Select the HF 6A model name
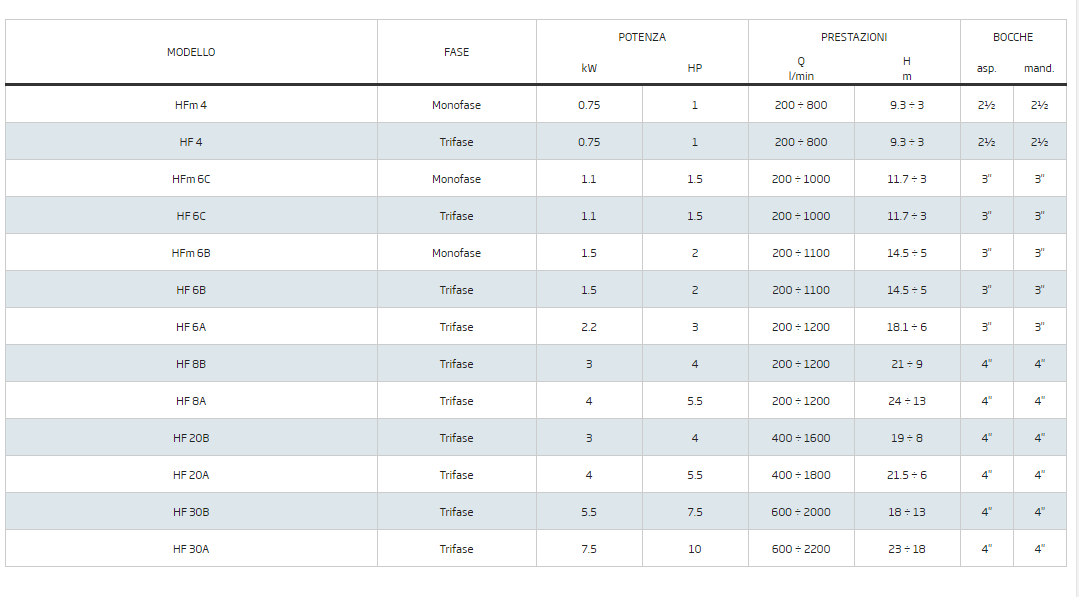Viewport: 1079px width, 597px height. tap(191, 327)
